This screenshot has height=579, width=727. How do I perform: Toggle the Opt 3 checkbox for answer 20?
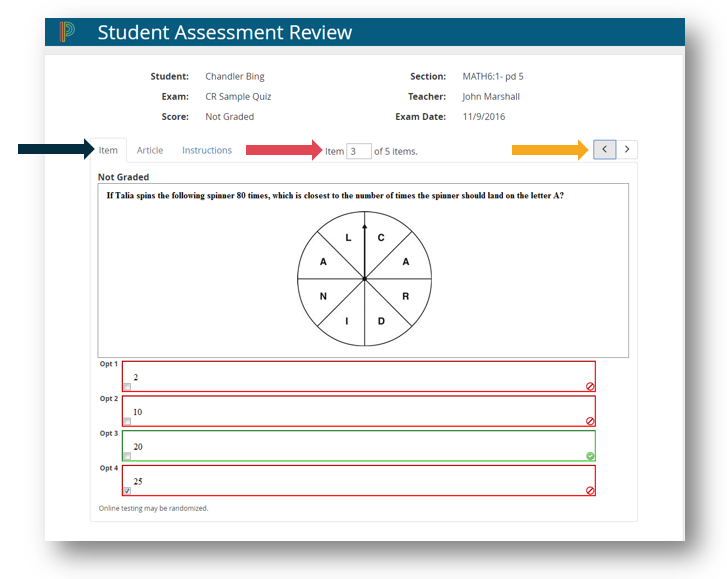tap(127, 456)
